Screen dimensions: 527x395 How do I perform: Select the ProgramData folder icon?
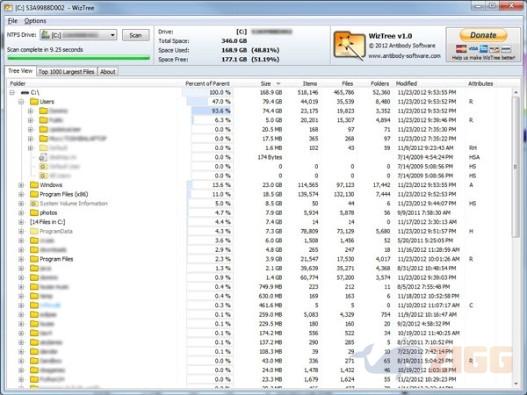point(34,231)
